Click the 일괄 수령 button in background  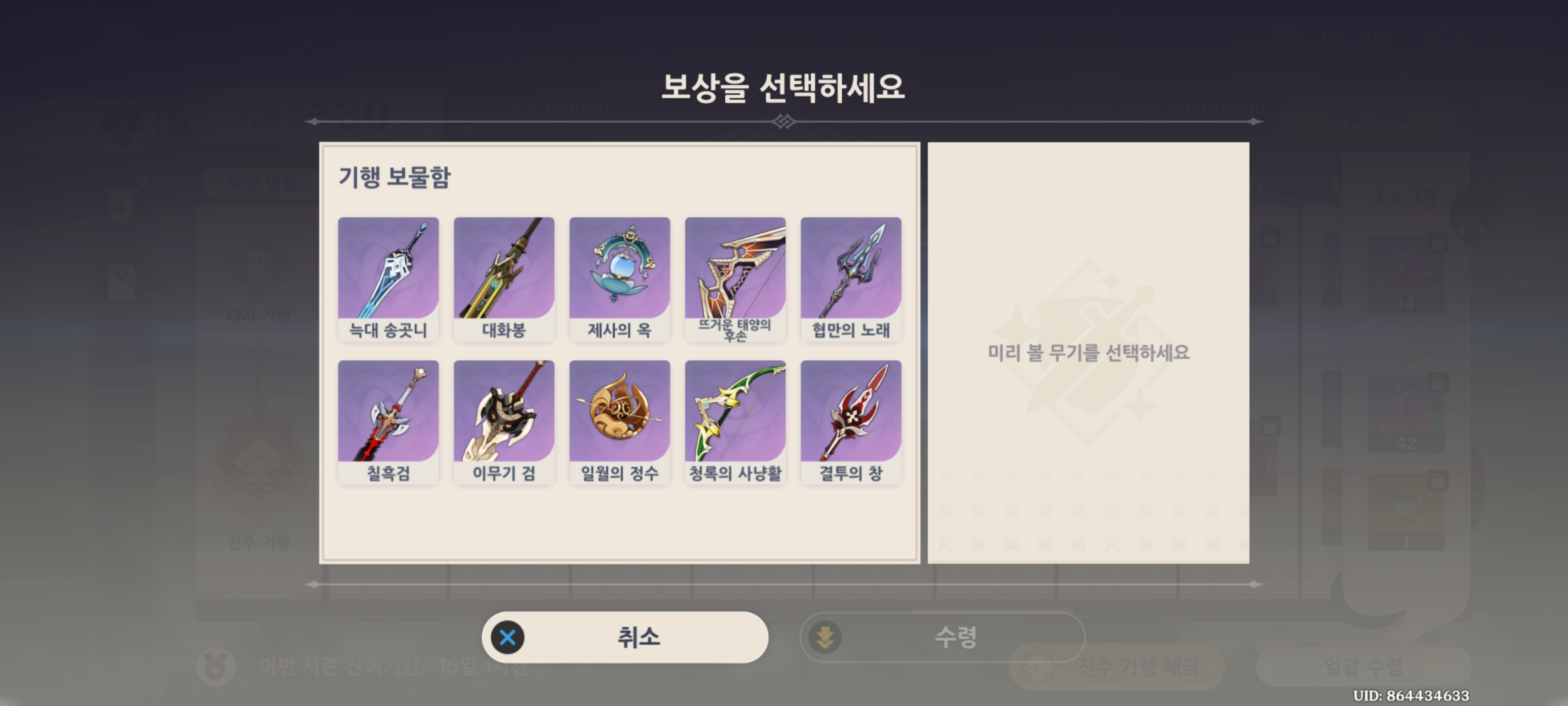1364,667
